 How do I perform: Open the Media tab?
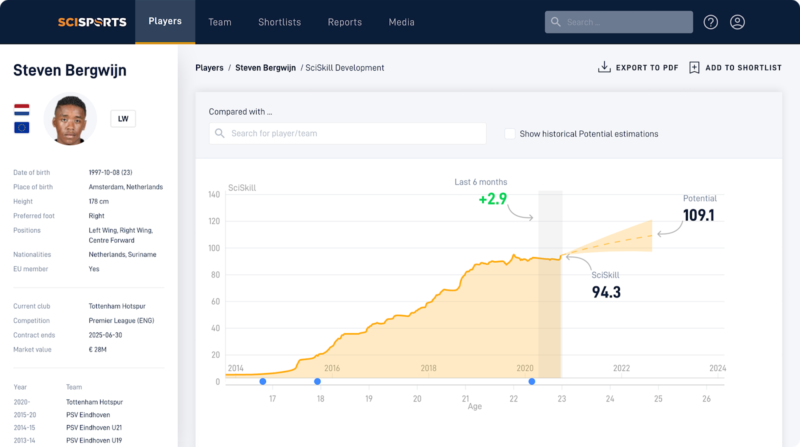(x=402, y=22)
